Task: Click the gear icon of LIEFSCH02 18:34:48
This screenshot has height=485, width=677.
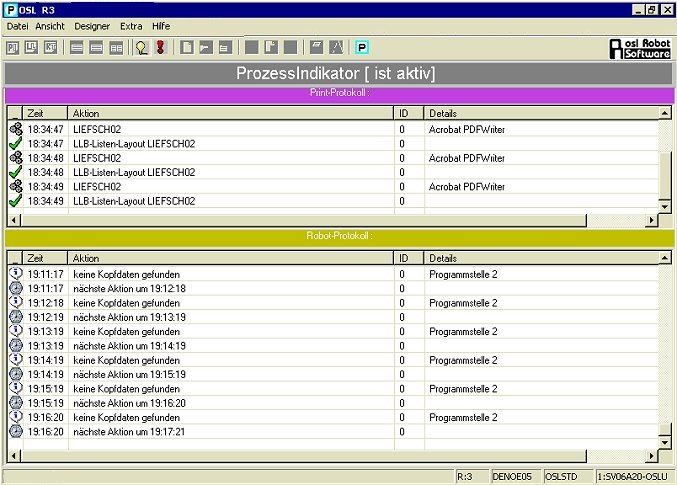Action: tap(16, 158)
